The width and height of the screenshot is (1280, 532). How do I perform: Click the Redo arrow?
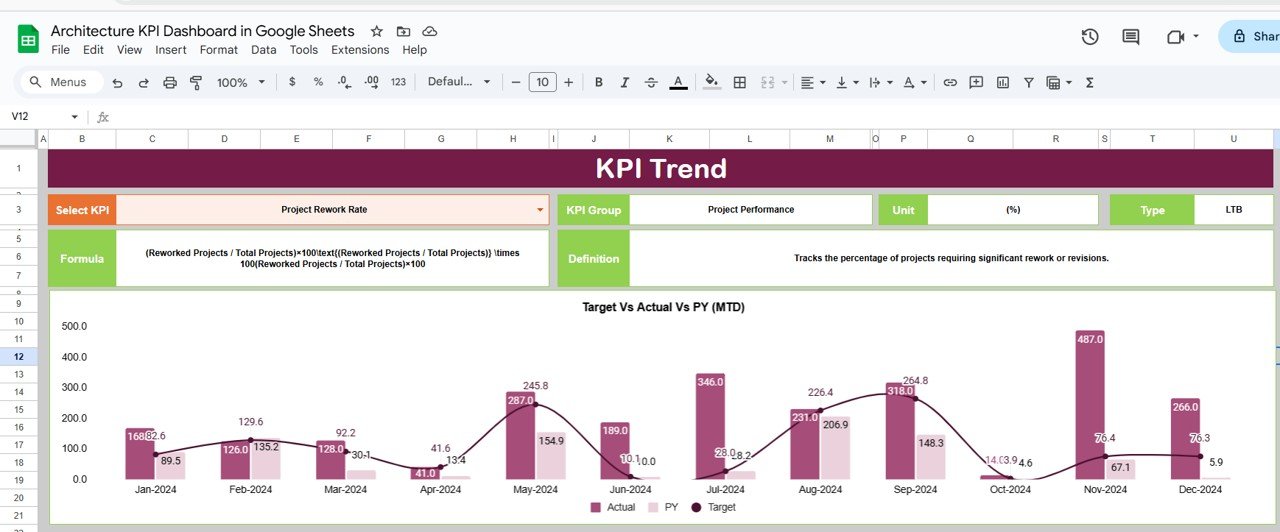(x=143, y=82)
